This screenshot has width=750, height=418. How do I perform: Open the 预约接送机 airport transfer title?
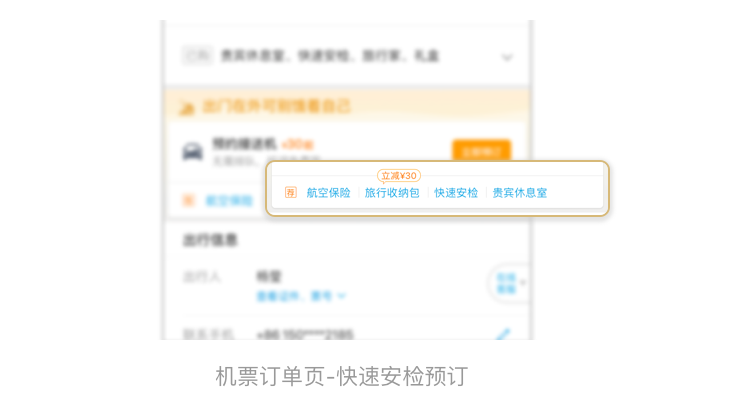[244, 143]
